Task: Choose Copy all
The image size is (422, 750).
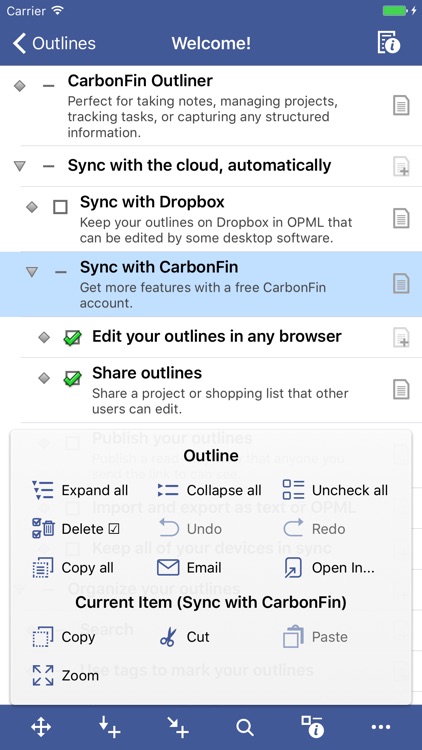Action: (x=73, y=568)
